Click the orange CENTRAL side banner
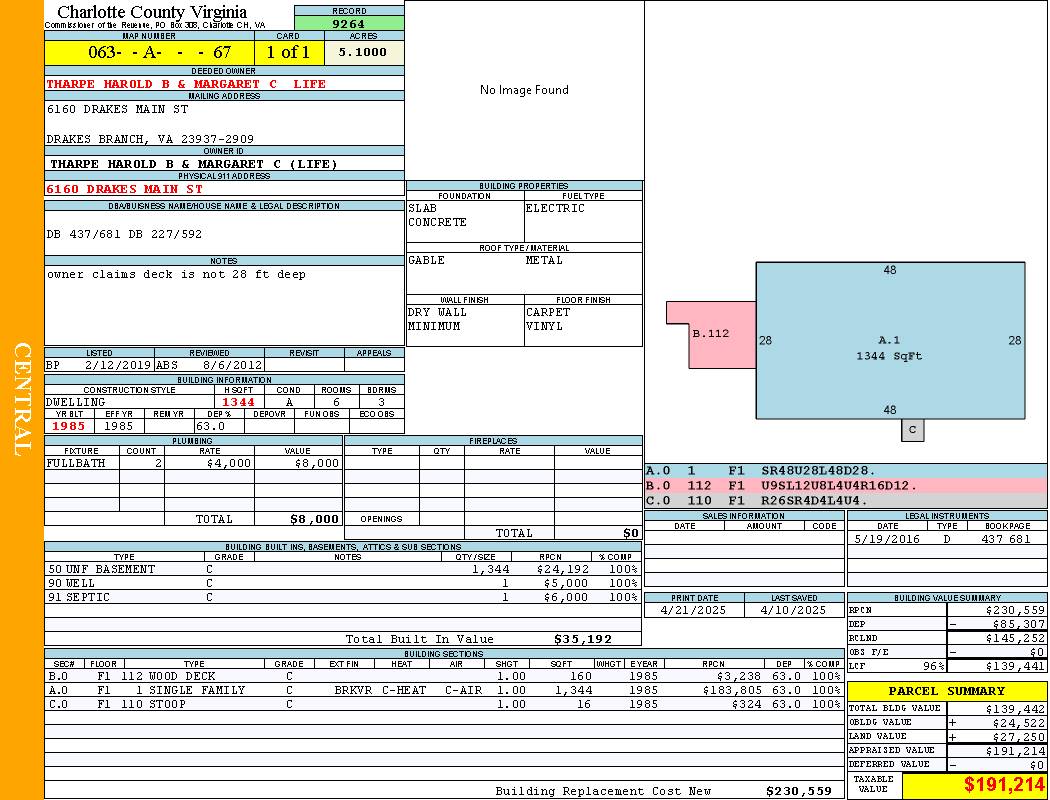 pyautogui.click(x=22, y=400)
